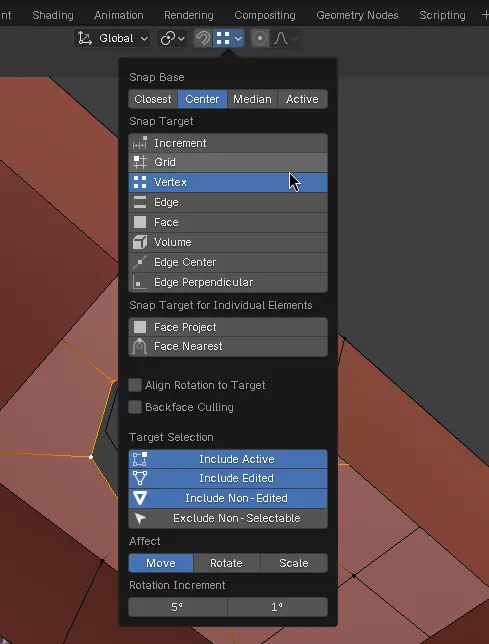
Task: Select the Edge Center snap target
Action: pyautogui.click(x=228, y=262)
